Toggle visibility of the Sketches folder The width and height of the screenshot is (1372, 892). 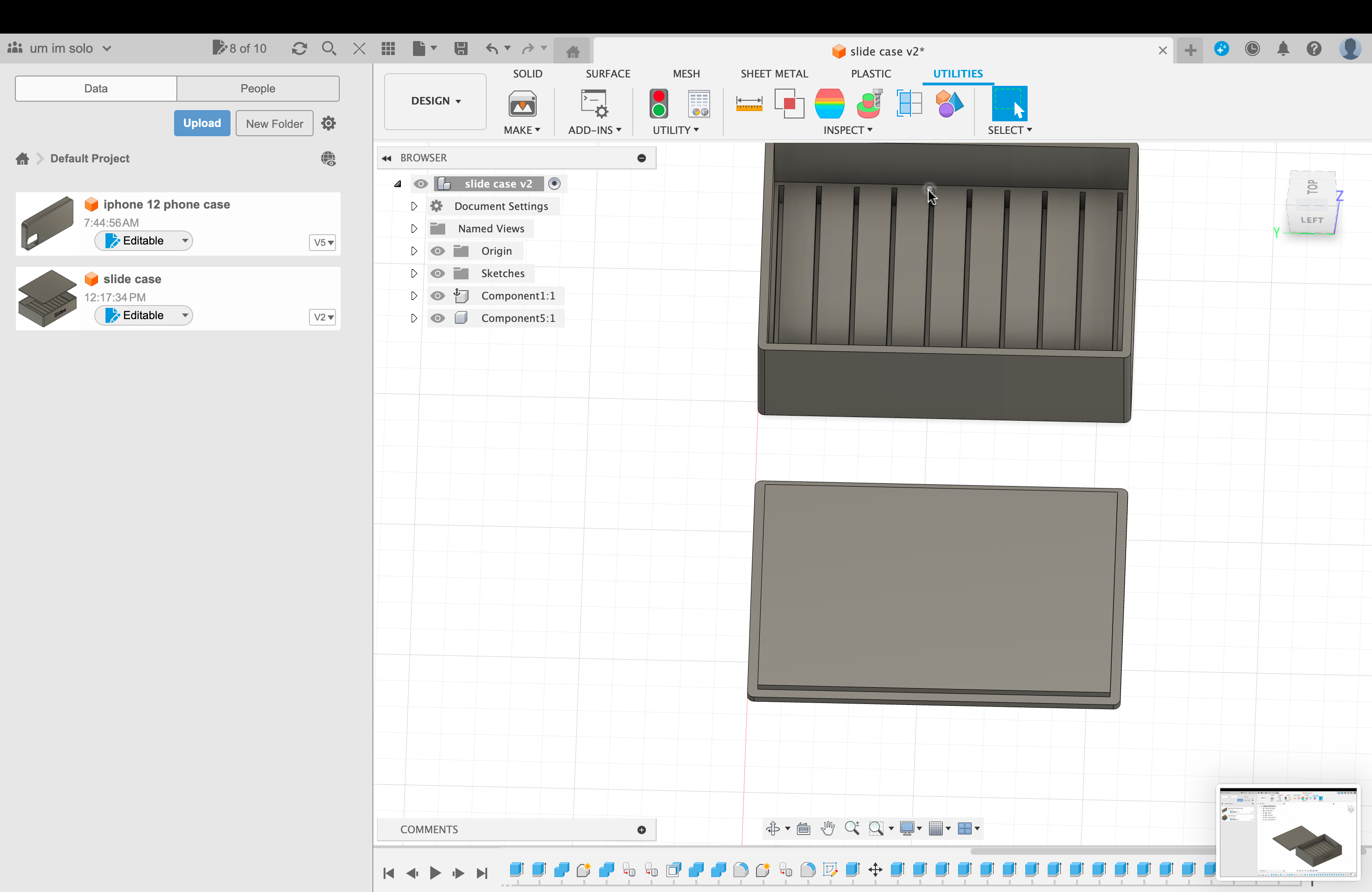click(x=438, y=273)
